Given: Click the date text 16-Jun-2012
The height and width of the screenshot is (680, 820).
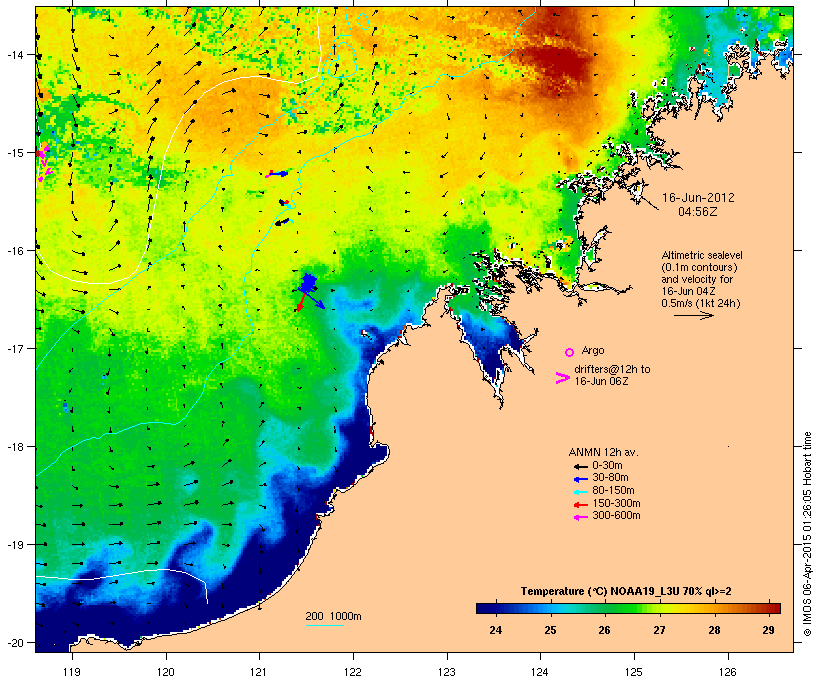Looking at the screenshot, I should click(x=698, y=198).
